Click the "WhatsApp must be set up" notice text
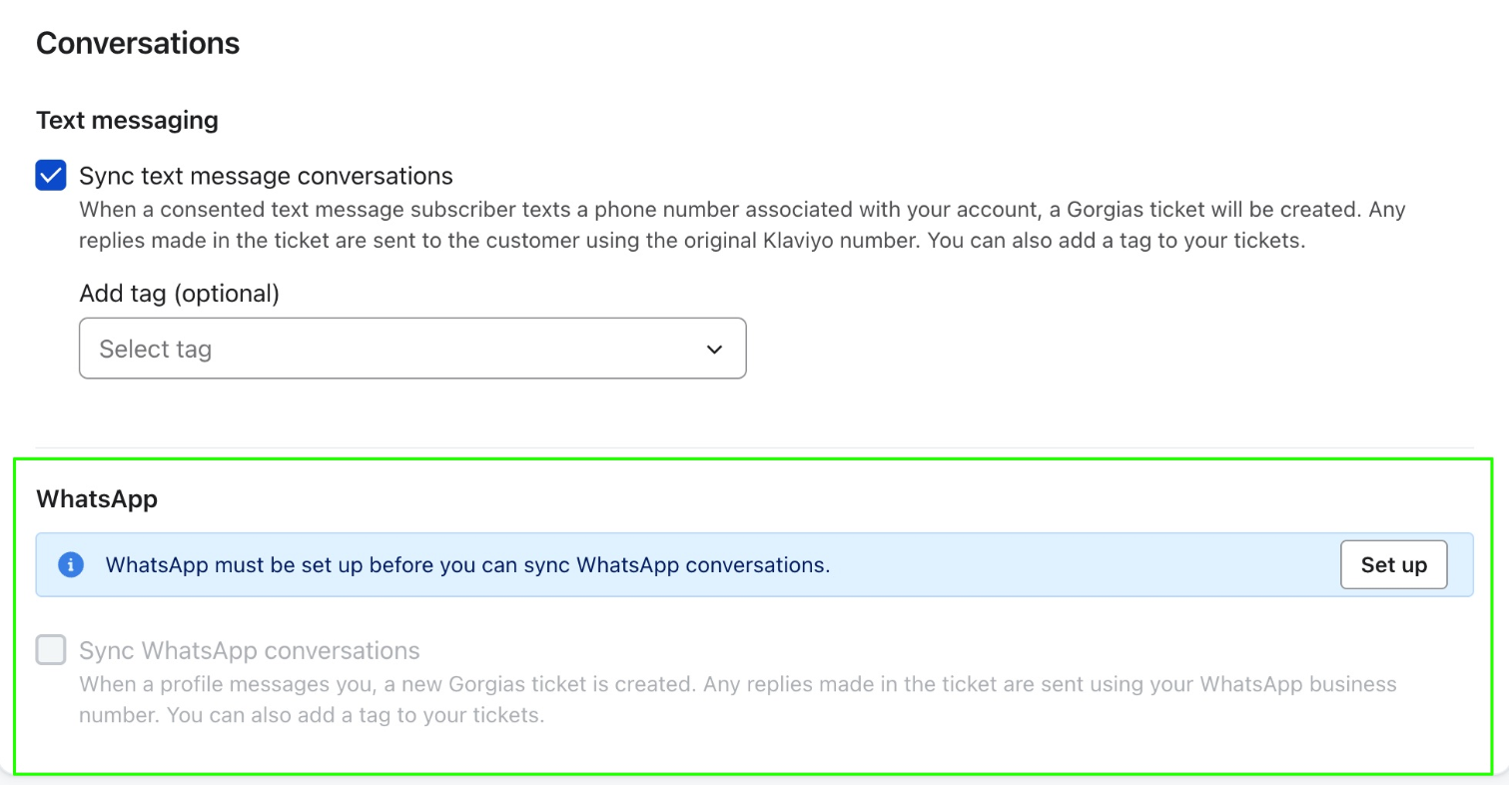Viewport: 1512px width, 785px height. [x=467, y=565]
